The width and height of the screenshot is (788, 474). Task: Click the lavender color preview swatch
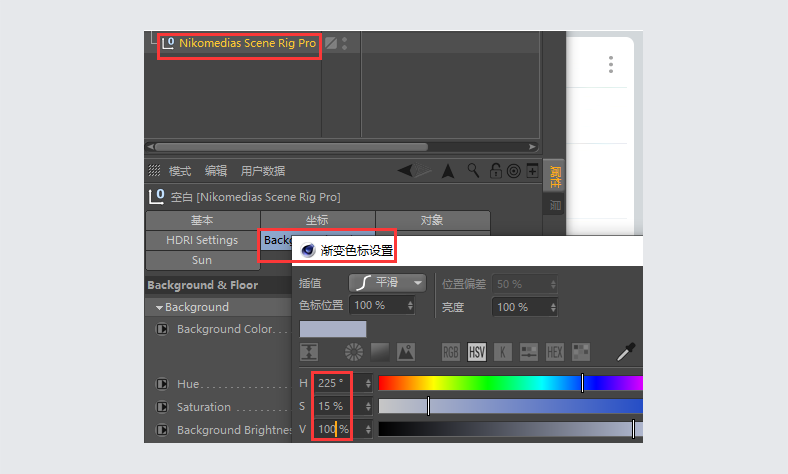(333, 329)
